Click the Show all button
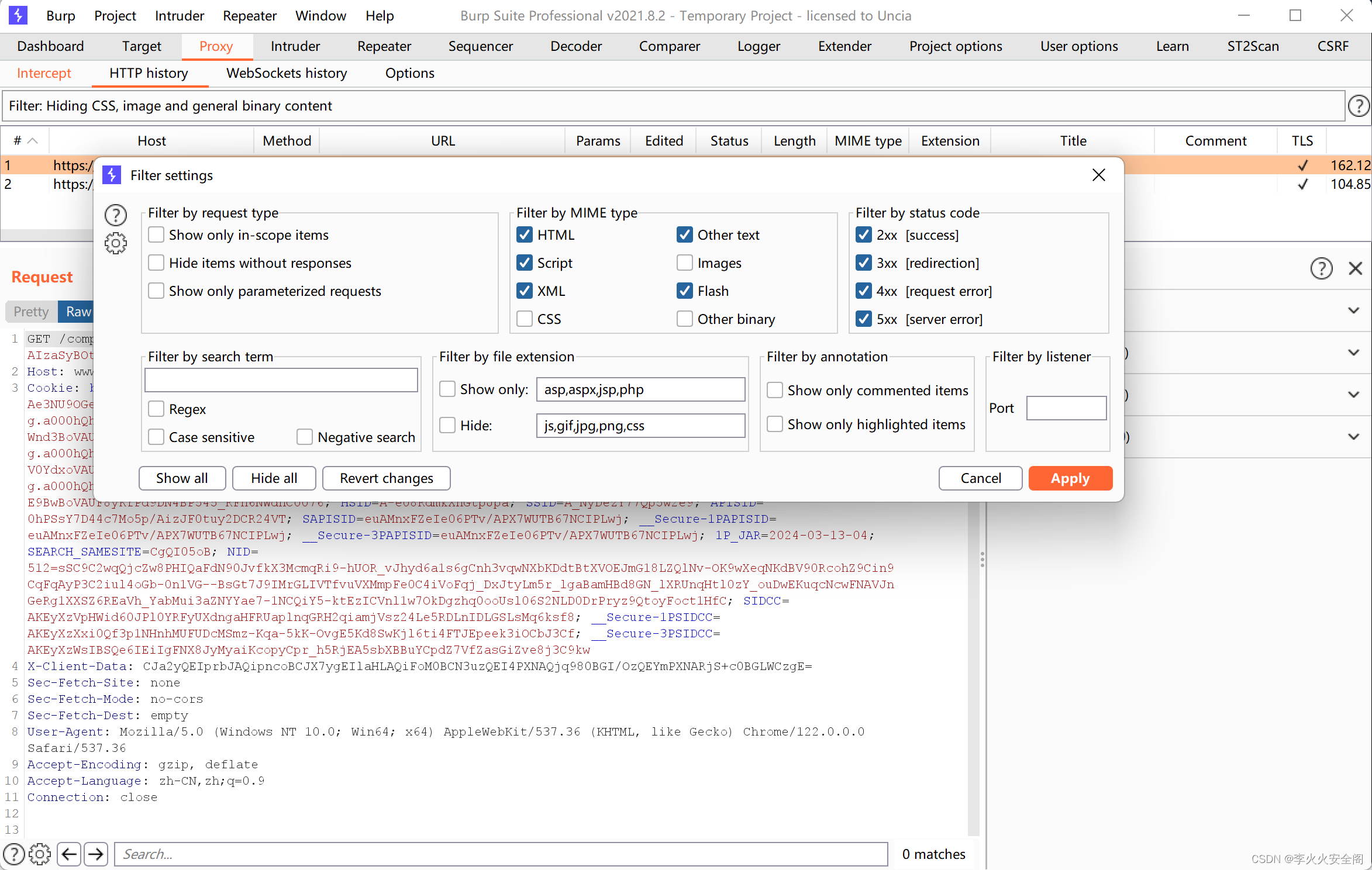The image size is (1372, 870). pos(182,478)
